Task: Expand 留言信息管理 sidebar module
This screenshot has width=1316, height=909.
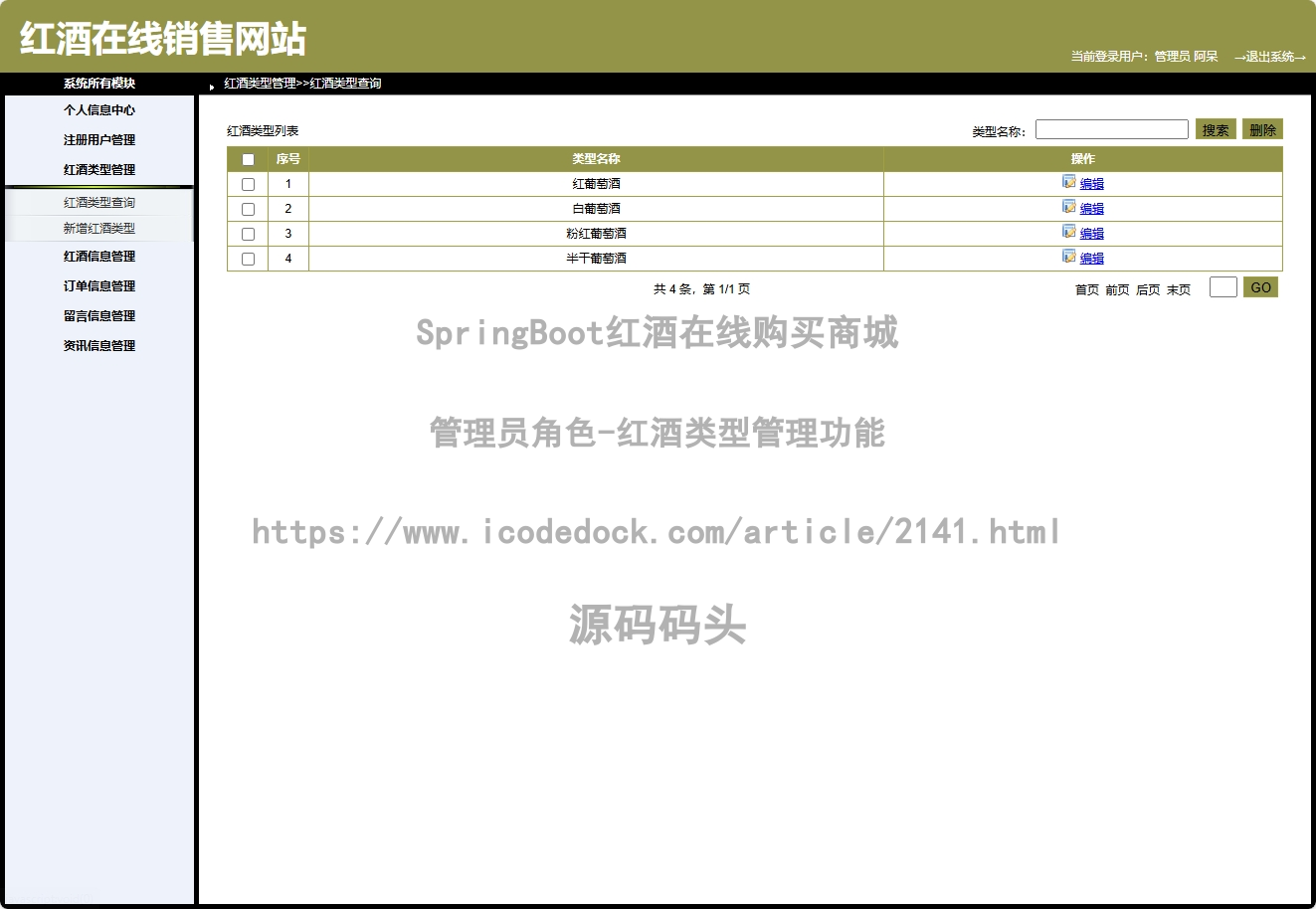Action: tap(99, 316)
